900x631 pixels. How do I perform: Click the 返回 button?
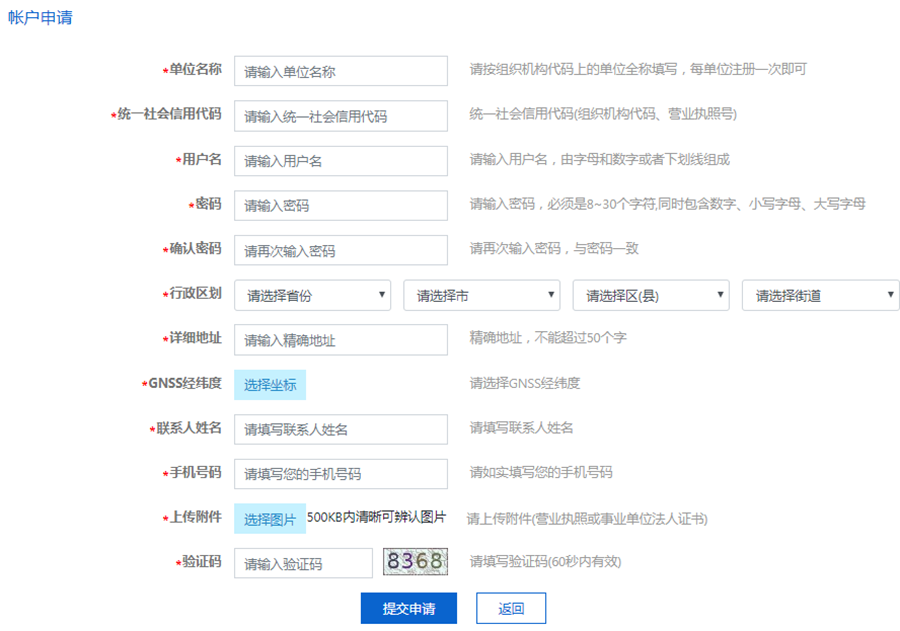[x=511, y=608]
